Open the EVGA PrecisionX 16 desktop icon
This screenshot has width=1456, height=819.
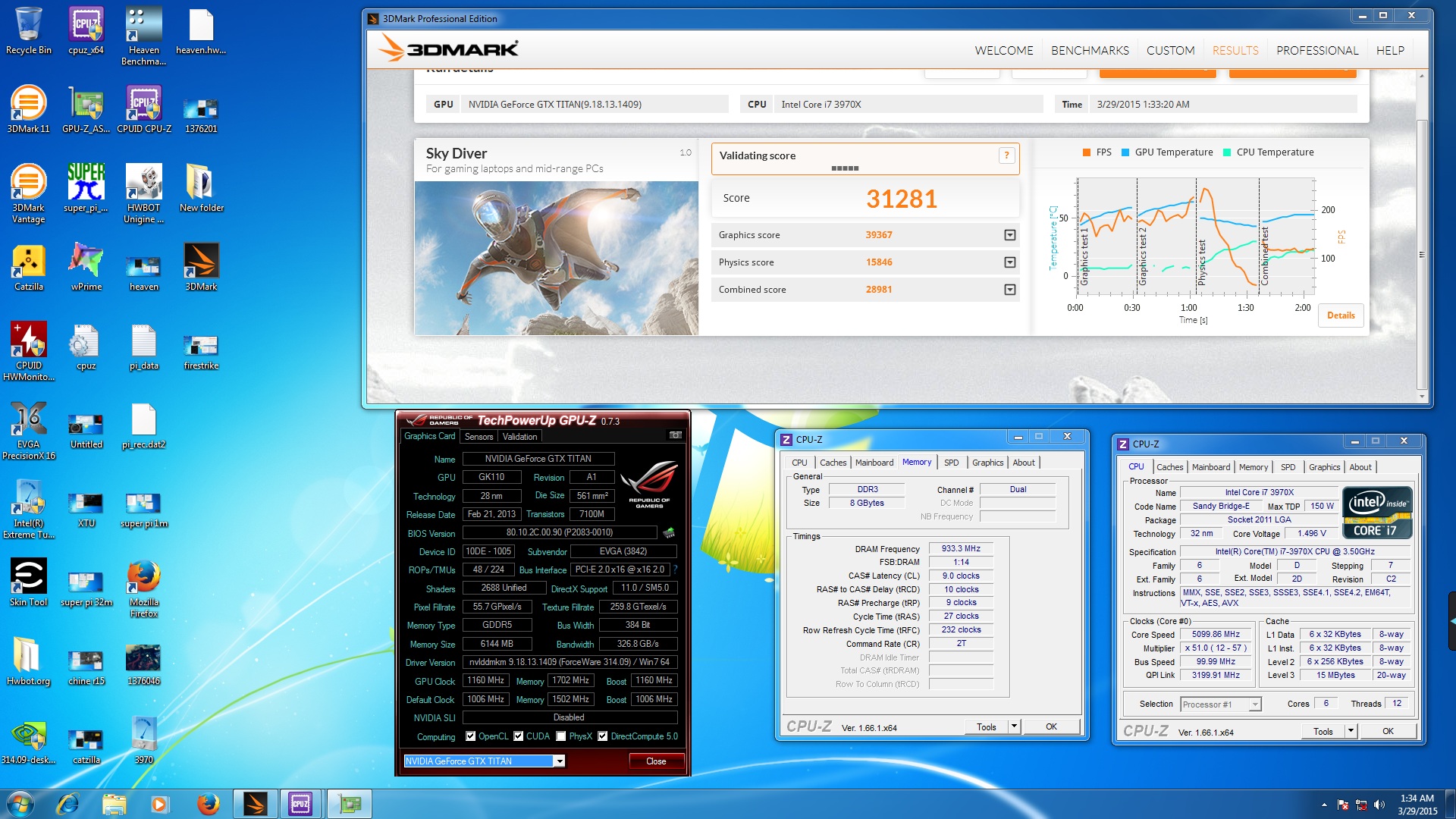coord(28,431)
